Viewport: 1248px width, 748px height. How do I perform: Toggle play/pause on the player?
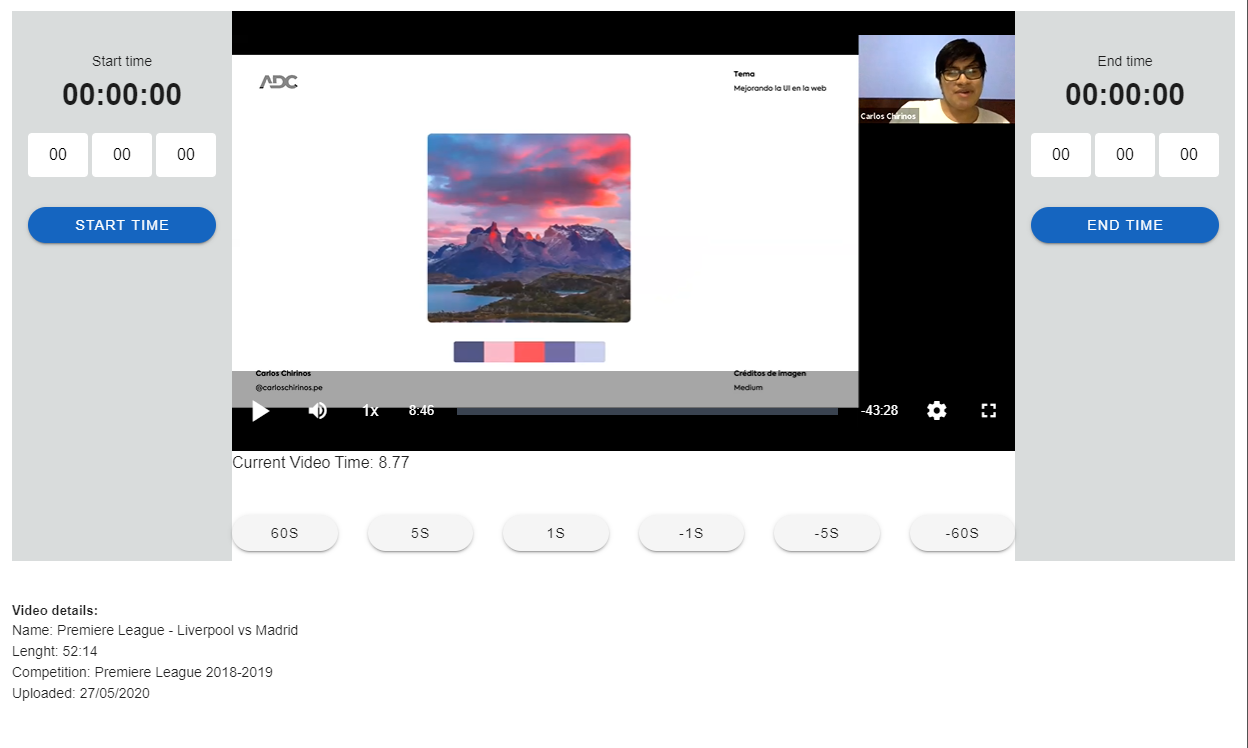coord(260,410)
